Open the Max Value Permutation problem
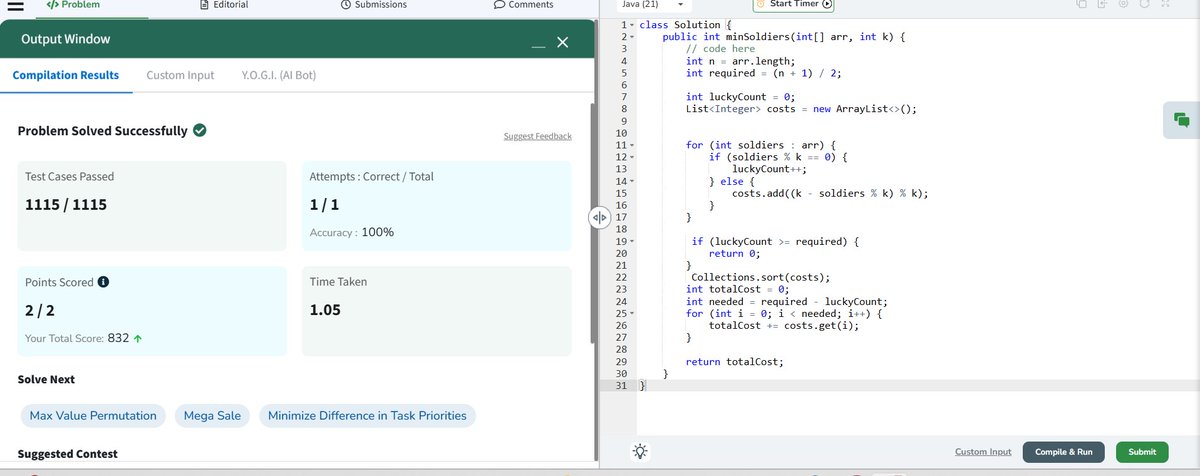 93,415
